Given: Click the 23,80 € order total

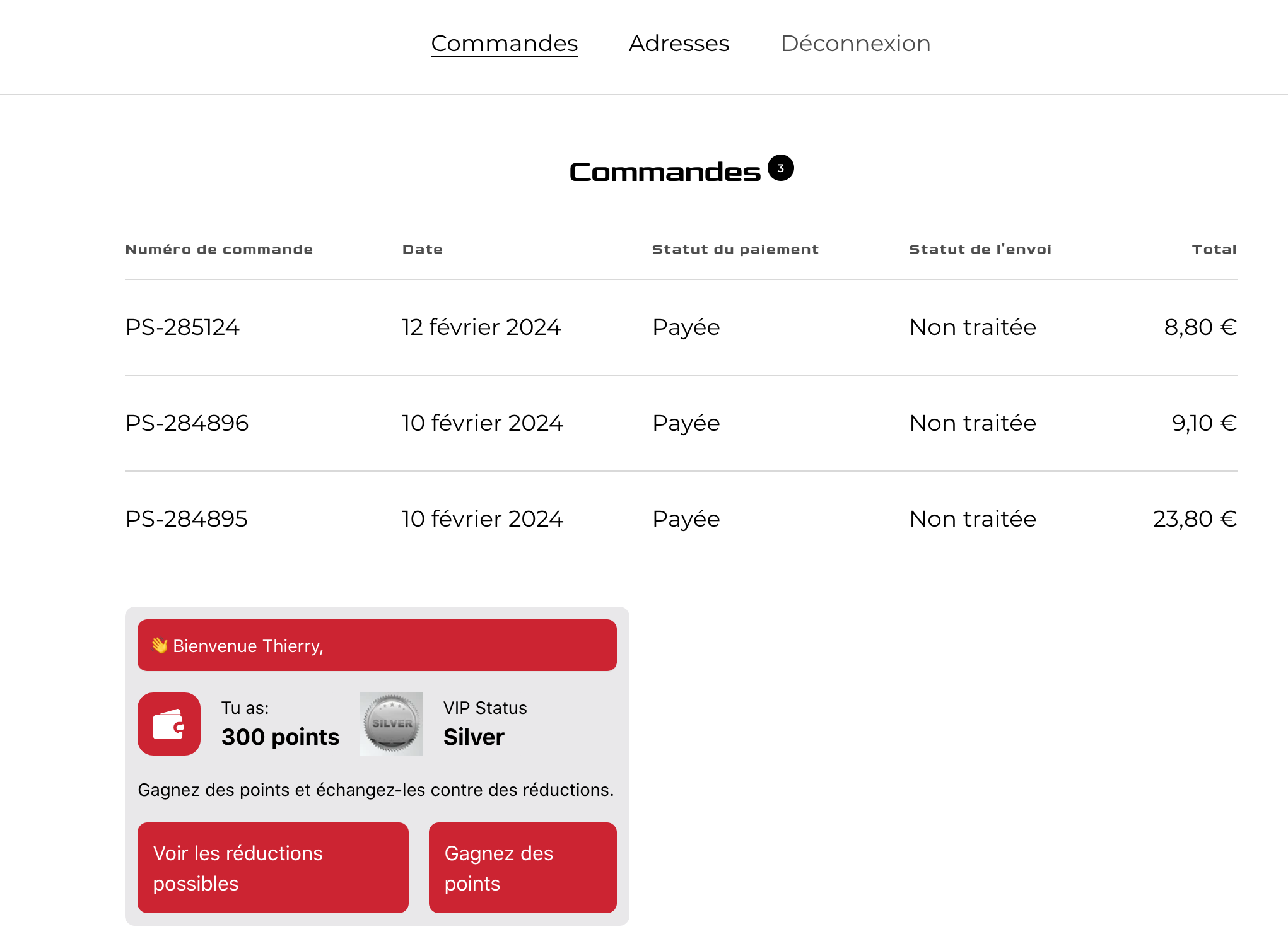Looking at the screenshot, I should click(x=1194, y=519).
